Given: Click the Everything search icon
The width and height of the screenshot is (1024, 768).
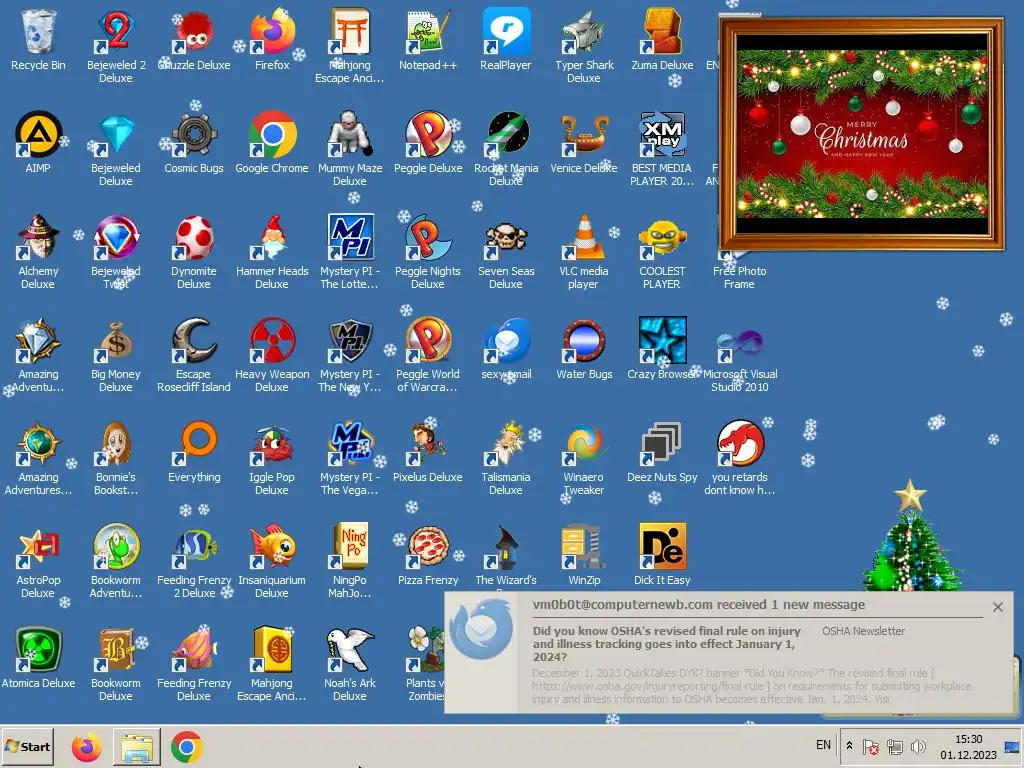Looking at the screenshot, I should 193,444.
